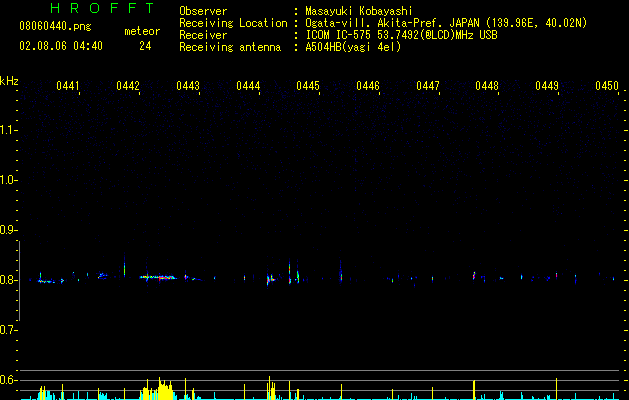Viewport: 629px width, 400px height.
Task: Click the HROFFT title text
Action: 102,8
